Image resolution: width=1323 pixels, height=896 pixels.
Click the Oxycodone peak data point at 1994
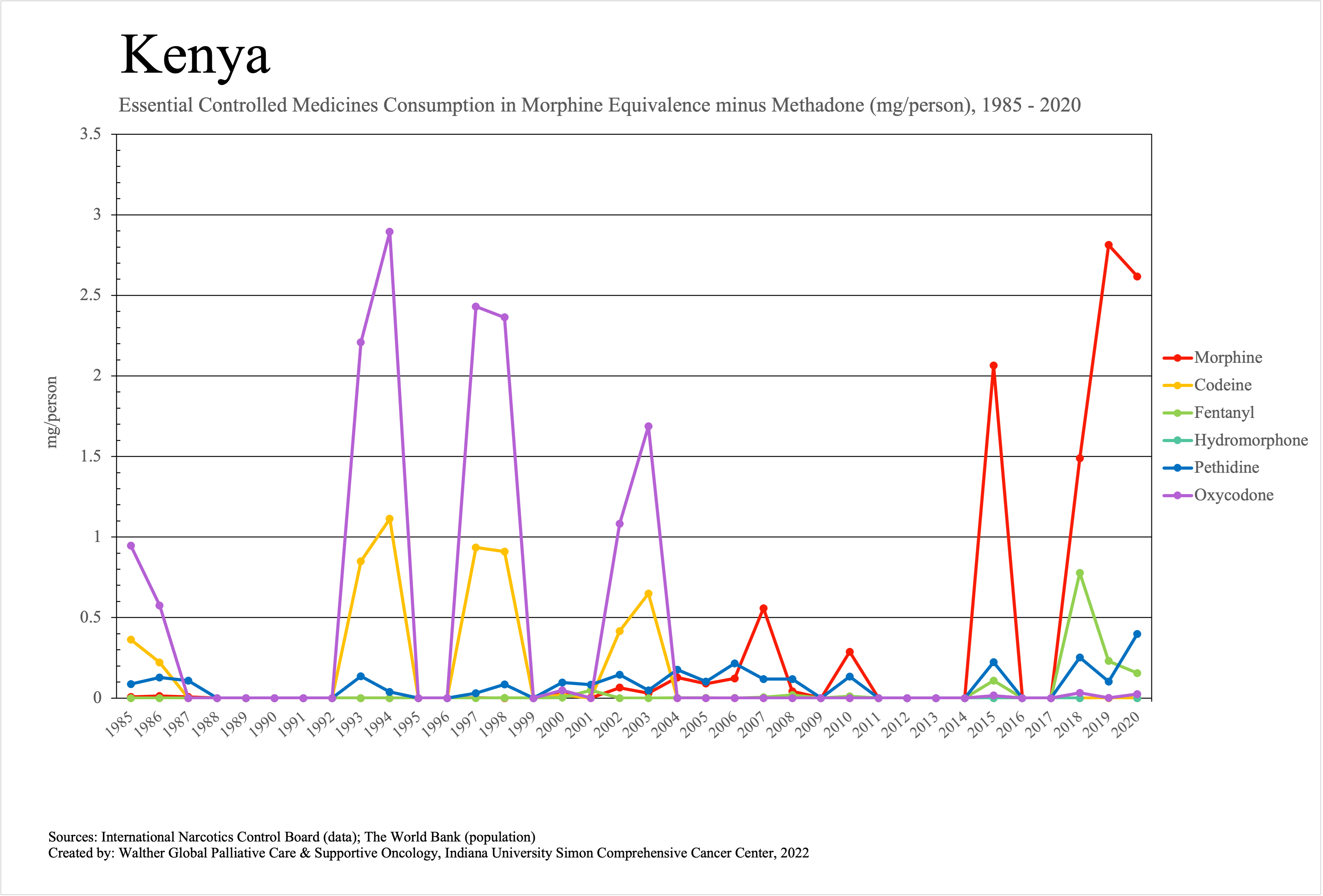pyautogui.click(x=389, y=232)
